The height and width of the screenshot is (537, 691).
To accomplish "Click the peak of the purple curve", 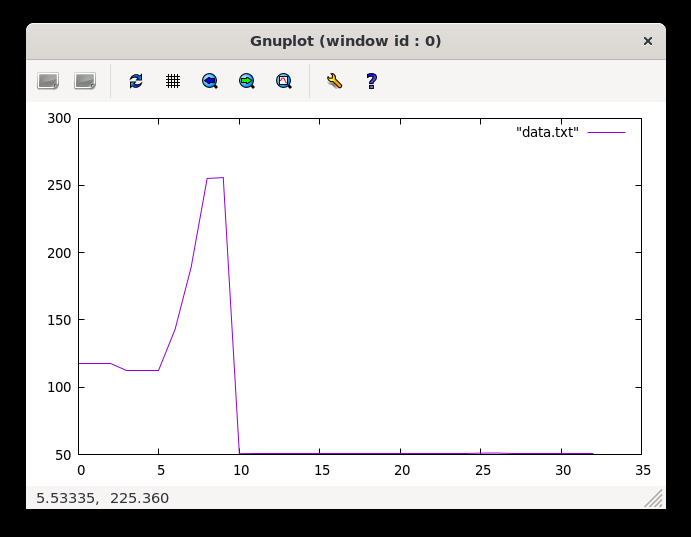I will tap(222, 178).
